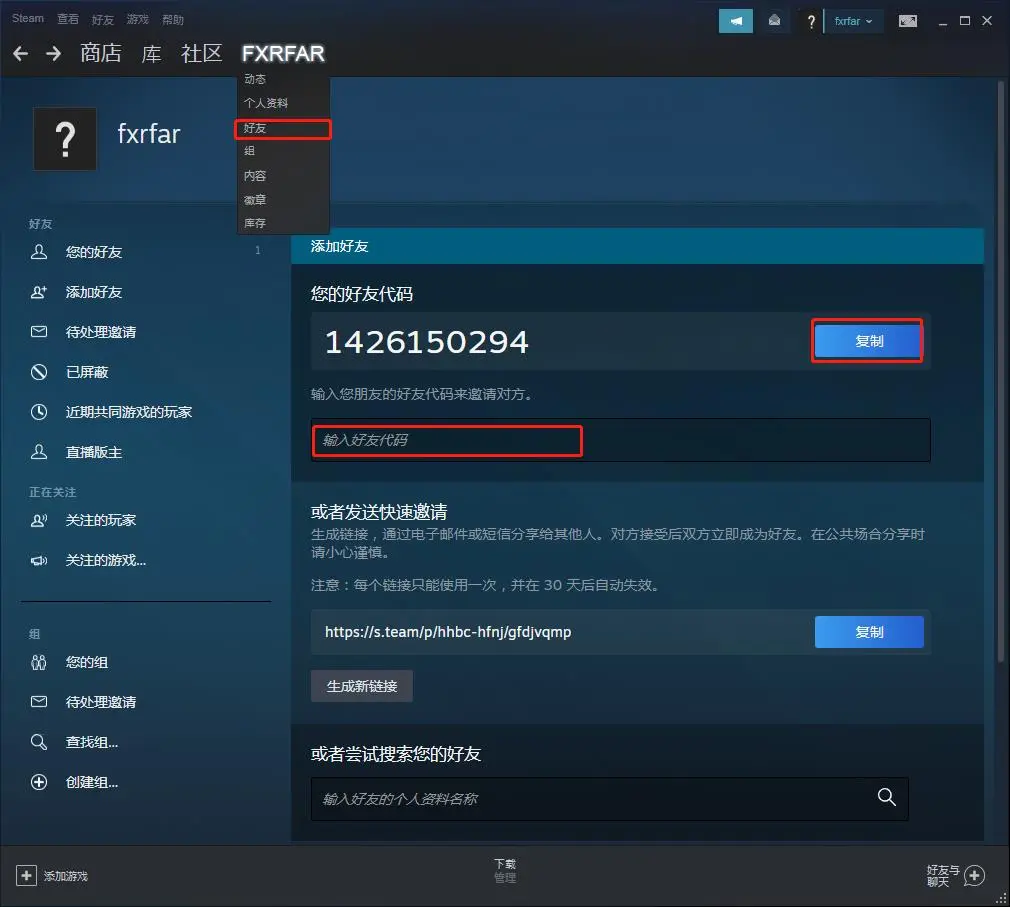Image resolution: width=1010 pixels, height=907 pixels.
Task: Switch to the 库 library tab
Action: click(151, 53)
